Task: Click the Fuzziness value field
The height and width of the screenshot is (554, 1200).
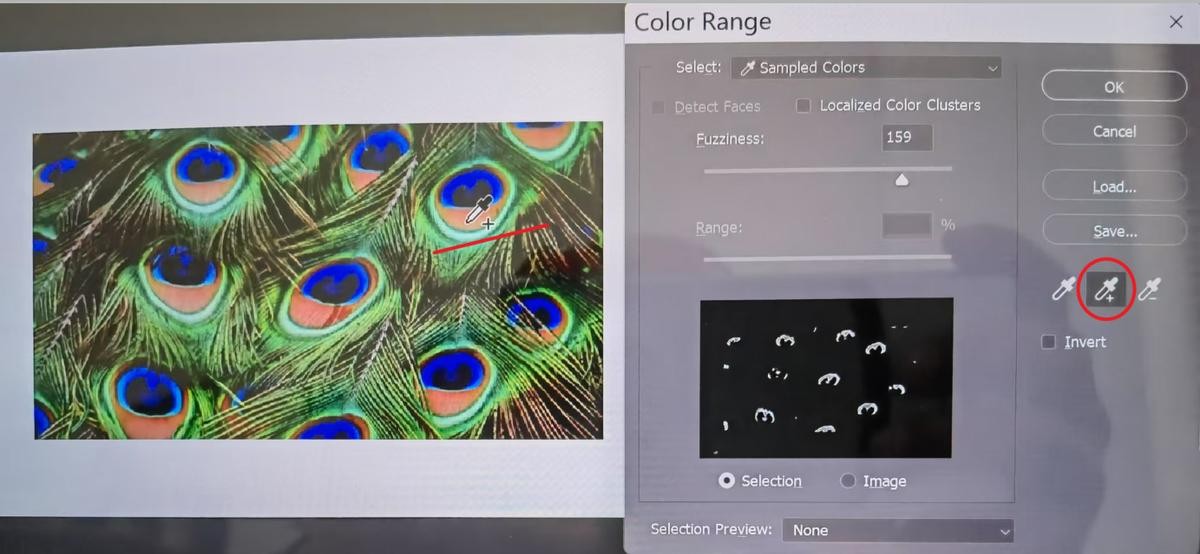Action: [907, 138]
